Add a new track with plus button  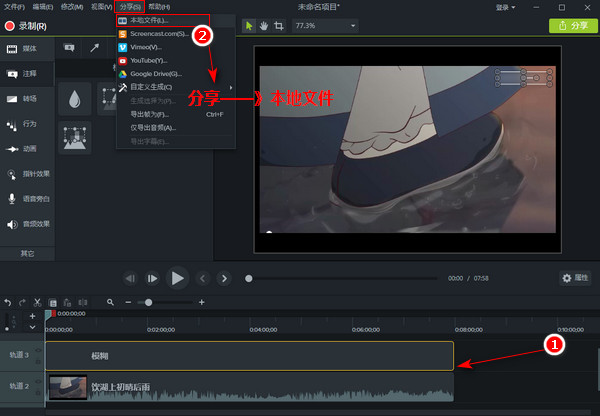[33, 316]
